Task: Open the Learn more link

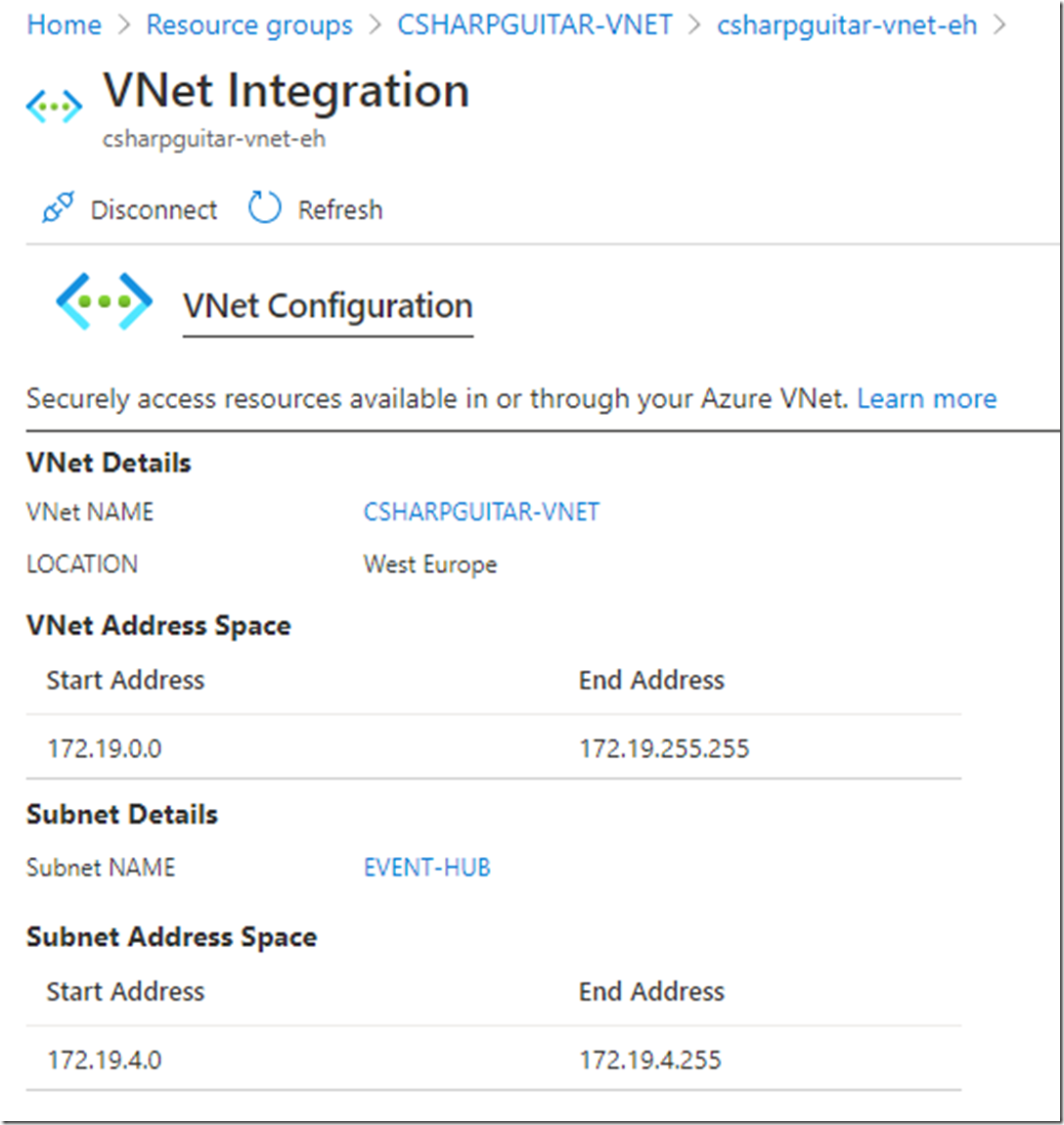Action: (927, 398)
